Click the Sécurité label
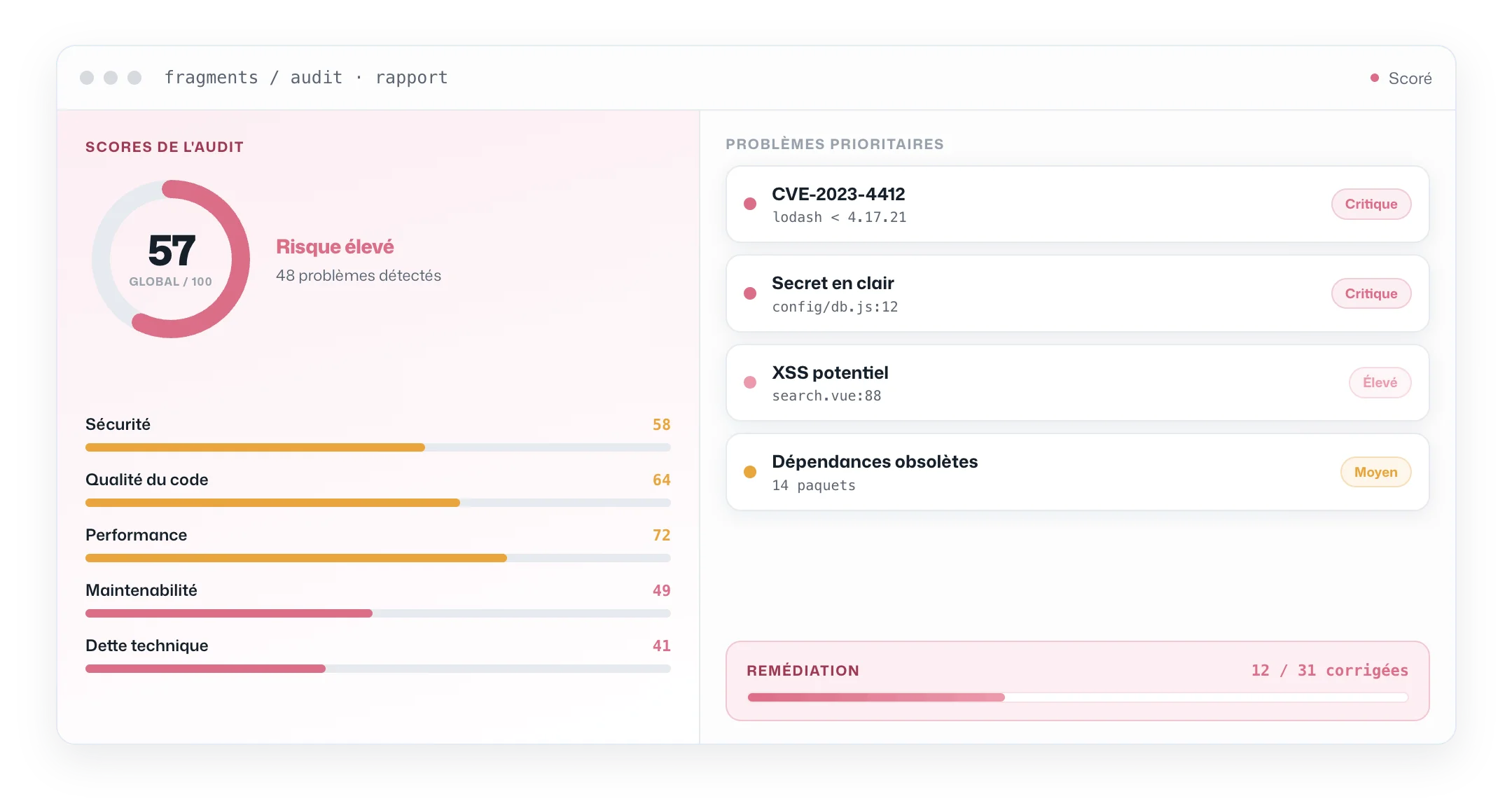The height and width of the screenshot is (801, 1512). point(118,424)
